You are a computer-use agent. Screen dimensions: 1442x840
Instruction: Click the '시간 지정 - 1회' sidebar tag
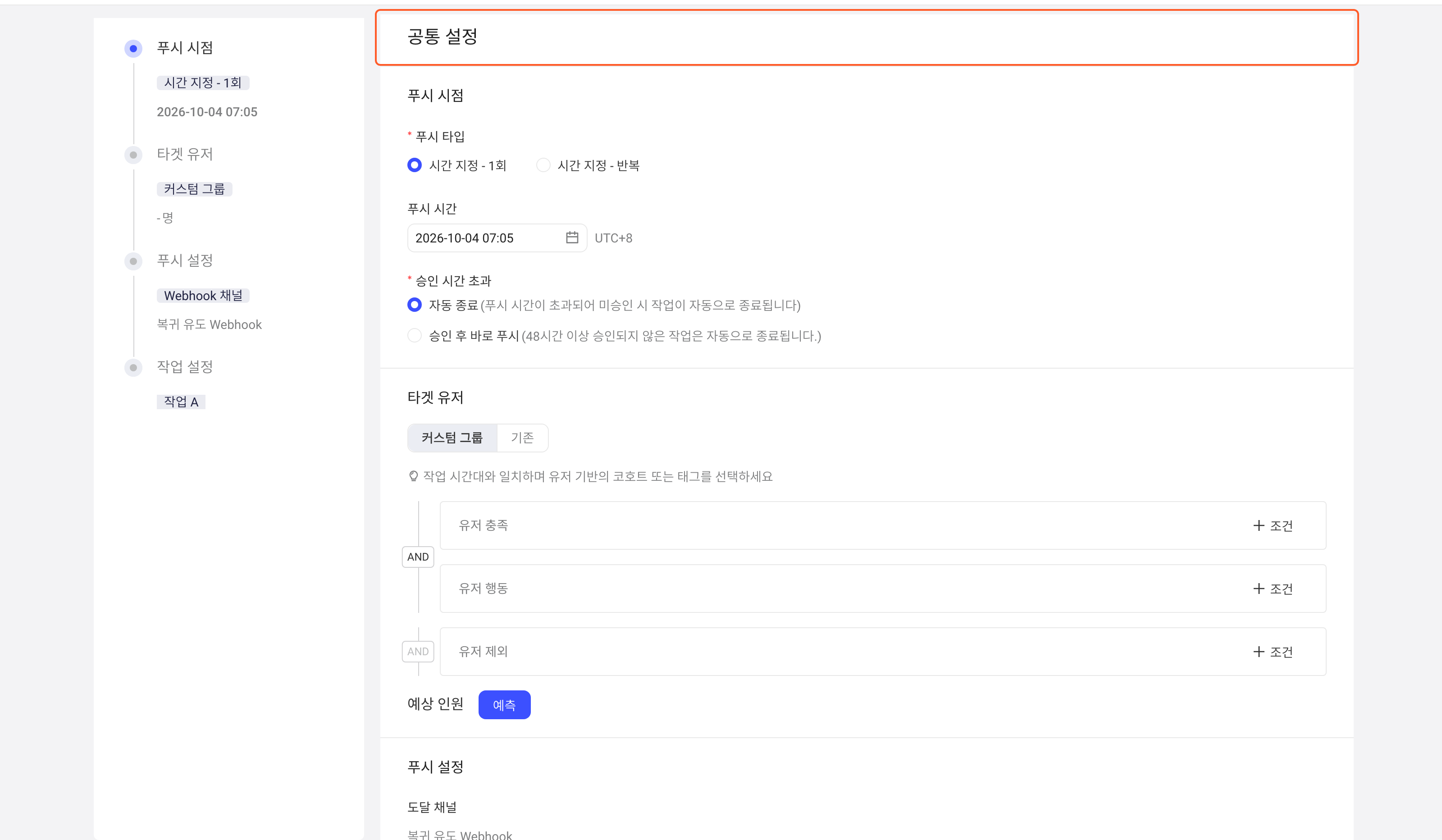coord(203,83)
